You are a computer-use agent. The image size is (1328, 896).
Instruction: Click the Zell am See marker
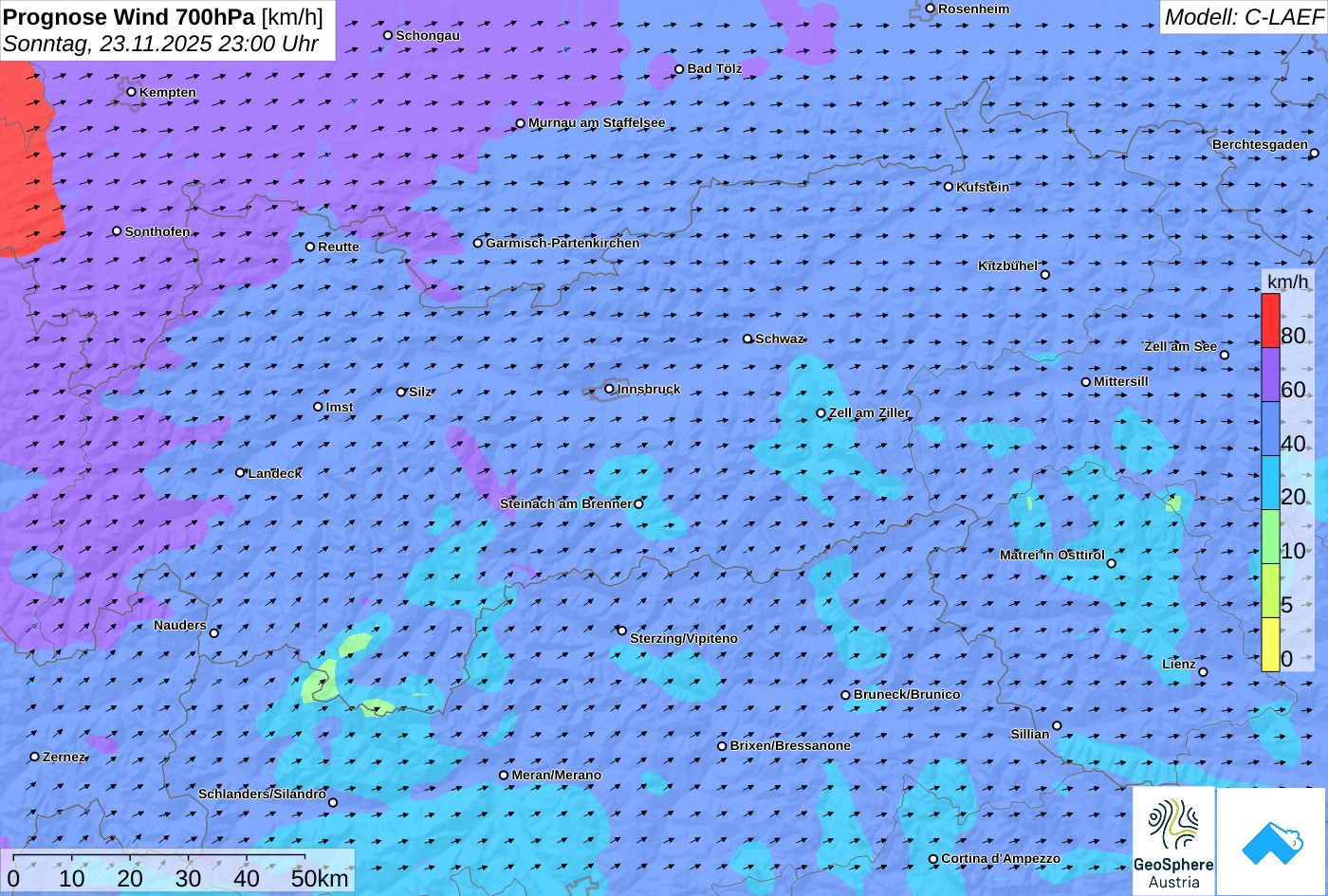(1225, 356)
